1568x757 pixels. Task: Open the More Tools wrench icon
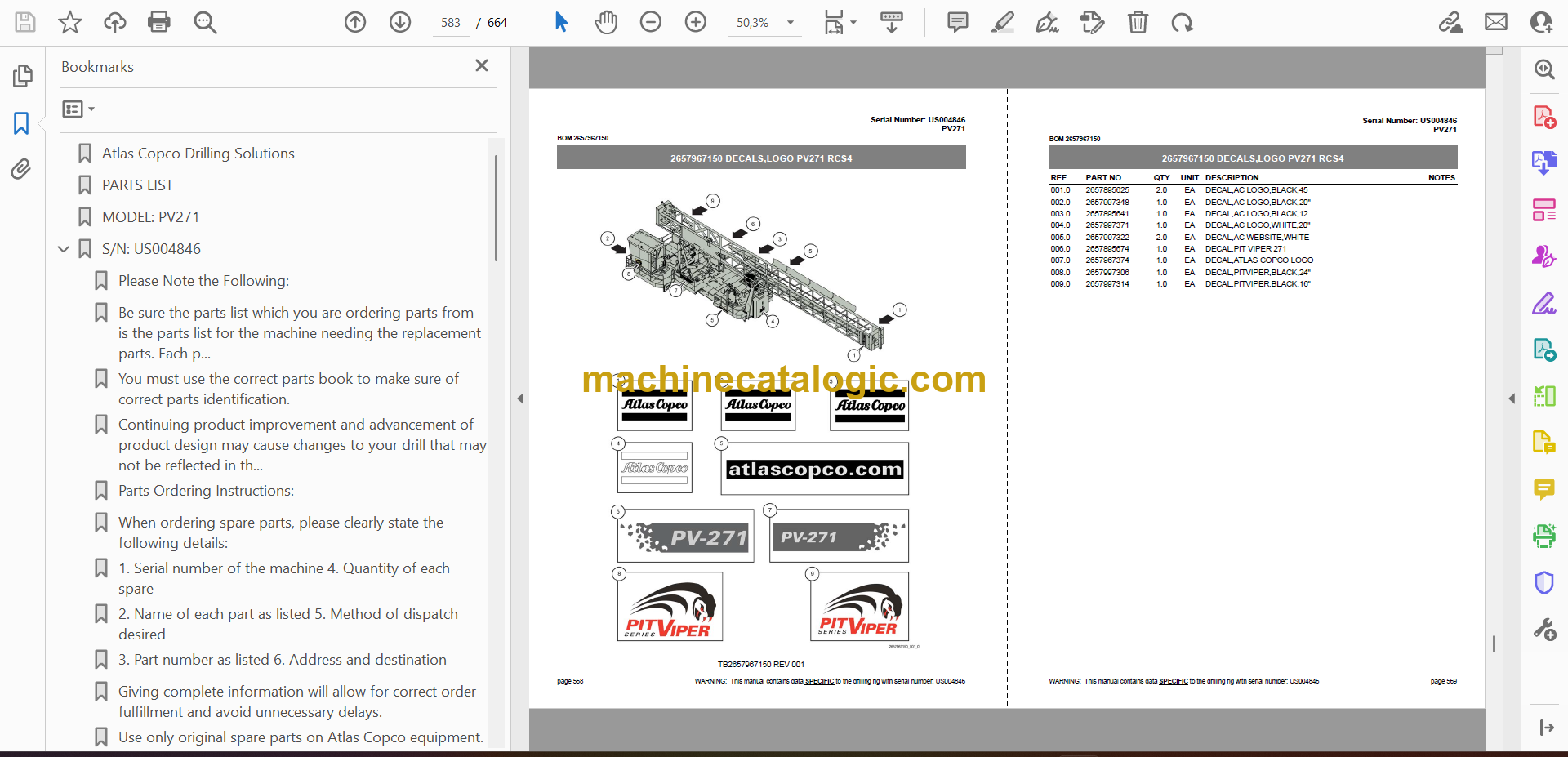click(x=1544, y=630)
